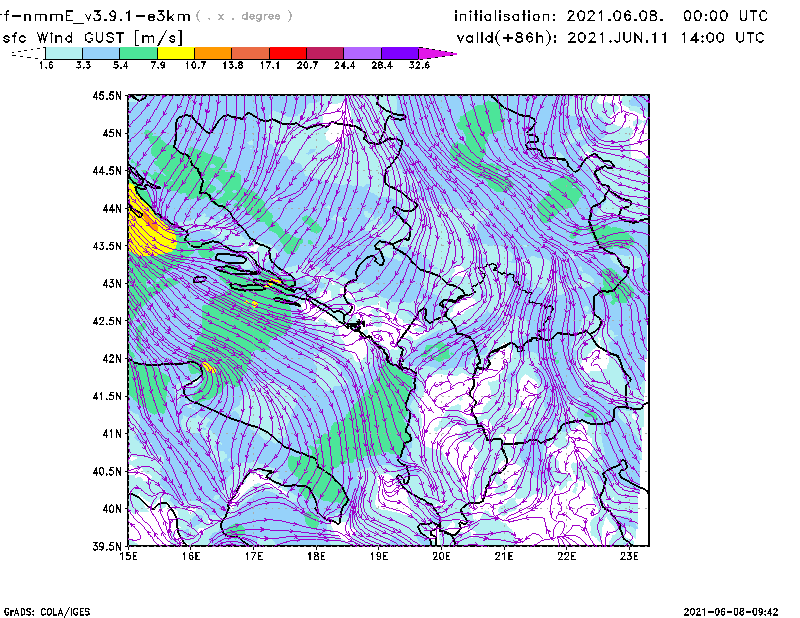The height and width of the screenshot is (618, 800).
Task: Click the timestamp 2021-06-08-09:42
Action: click(731, 612)
